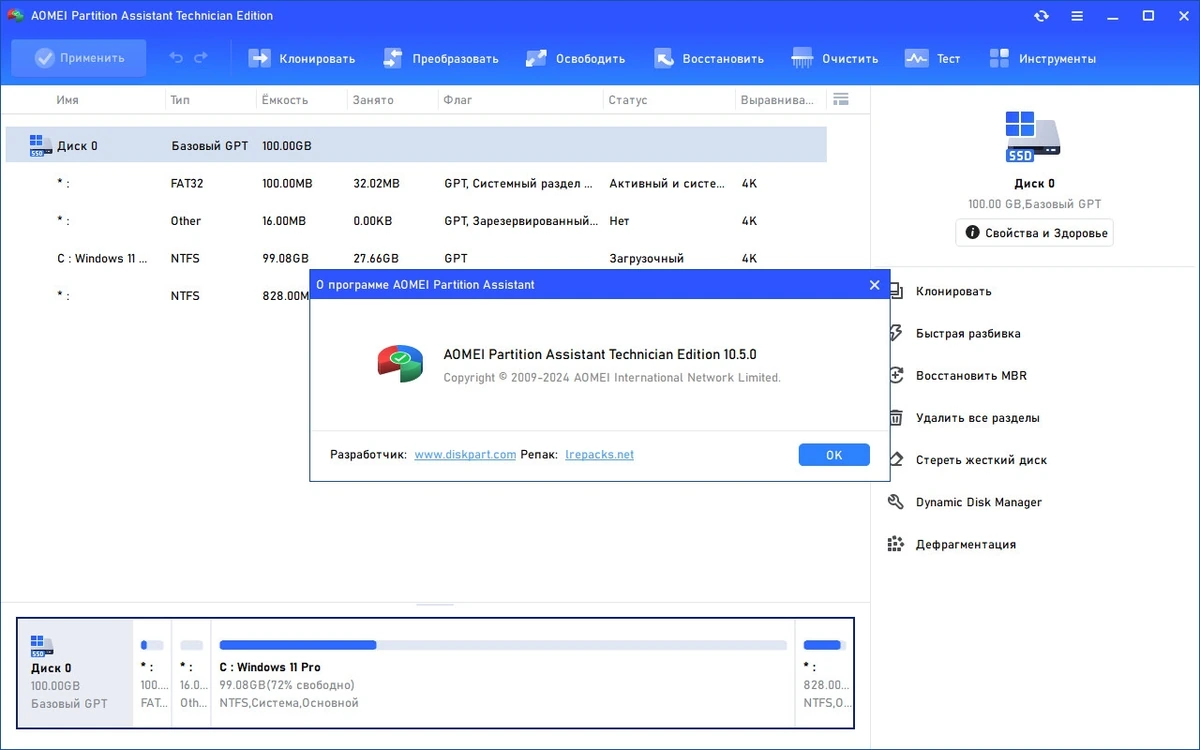The width and height of the screenshot is (1200, 750).
Task: Click the Преобразовать convert icon
Action: click(x=393, y=58)
